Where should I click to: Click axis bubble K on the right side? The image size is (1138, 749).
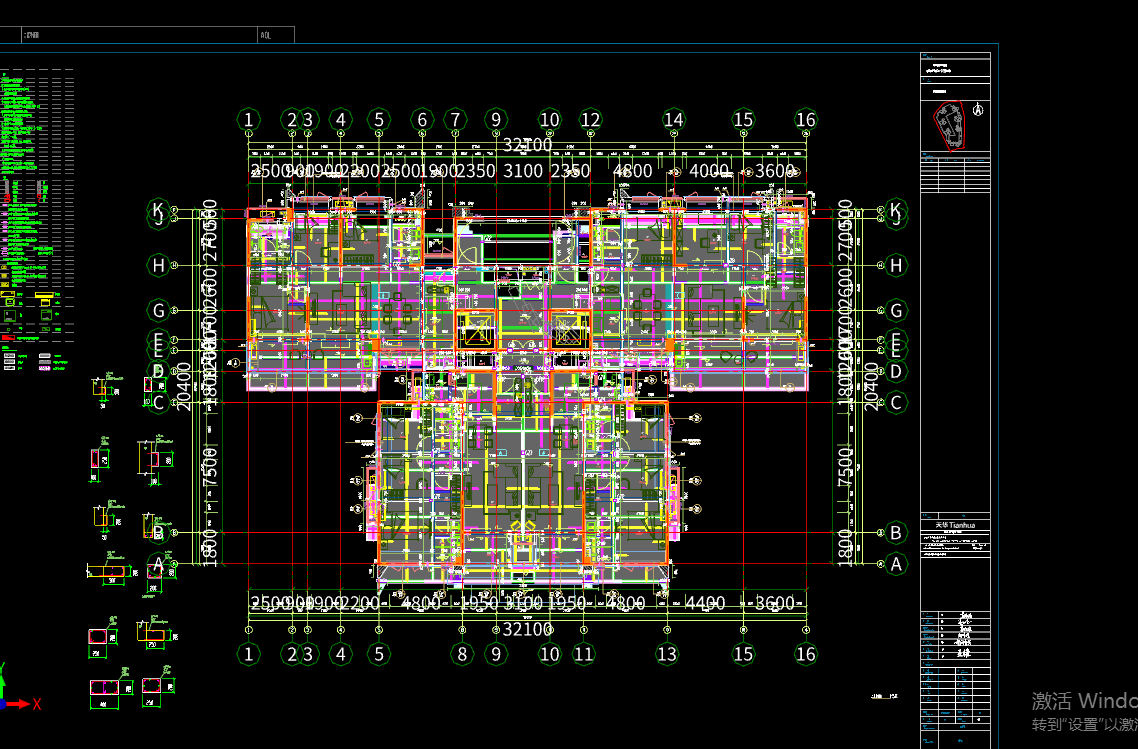pyautogui.click(x=896, y=209)
